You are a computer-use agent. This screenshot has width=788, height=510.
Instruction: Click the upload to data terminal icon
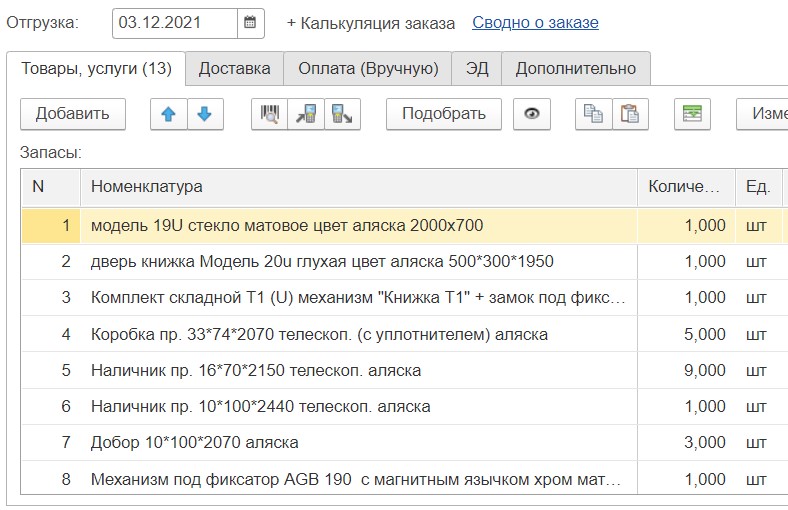(342, 114)
